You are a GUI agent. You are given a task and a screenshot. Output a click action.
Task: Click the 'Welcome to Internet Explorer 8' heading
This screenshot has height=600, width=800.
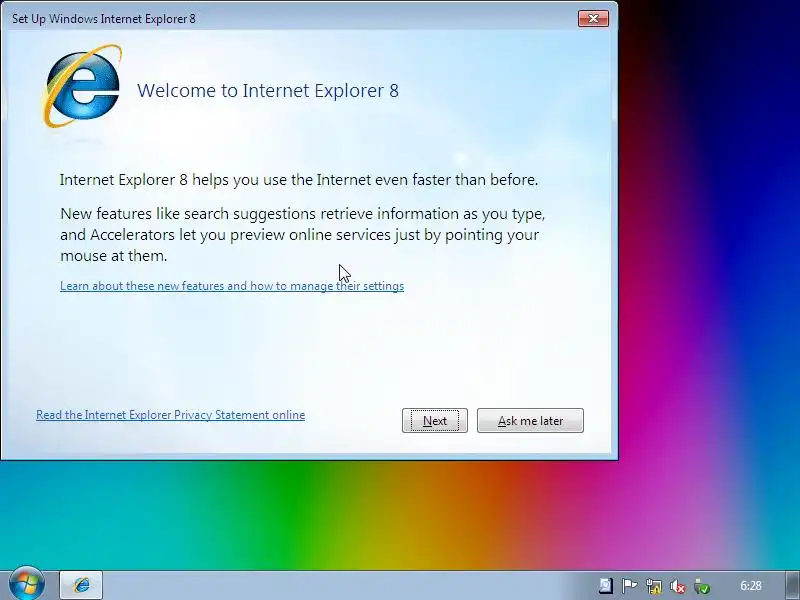tap(268, 90)
